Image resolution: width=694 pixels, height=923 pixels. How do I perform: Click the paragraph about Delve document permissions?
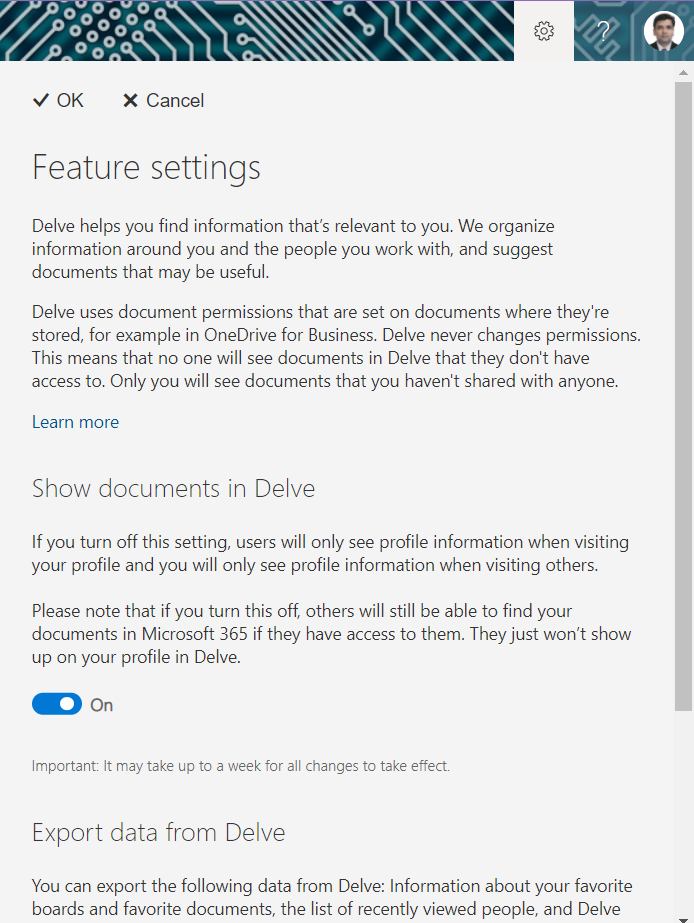click(x=336, y=345)
